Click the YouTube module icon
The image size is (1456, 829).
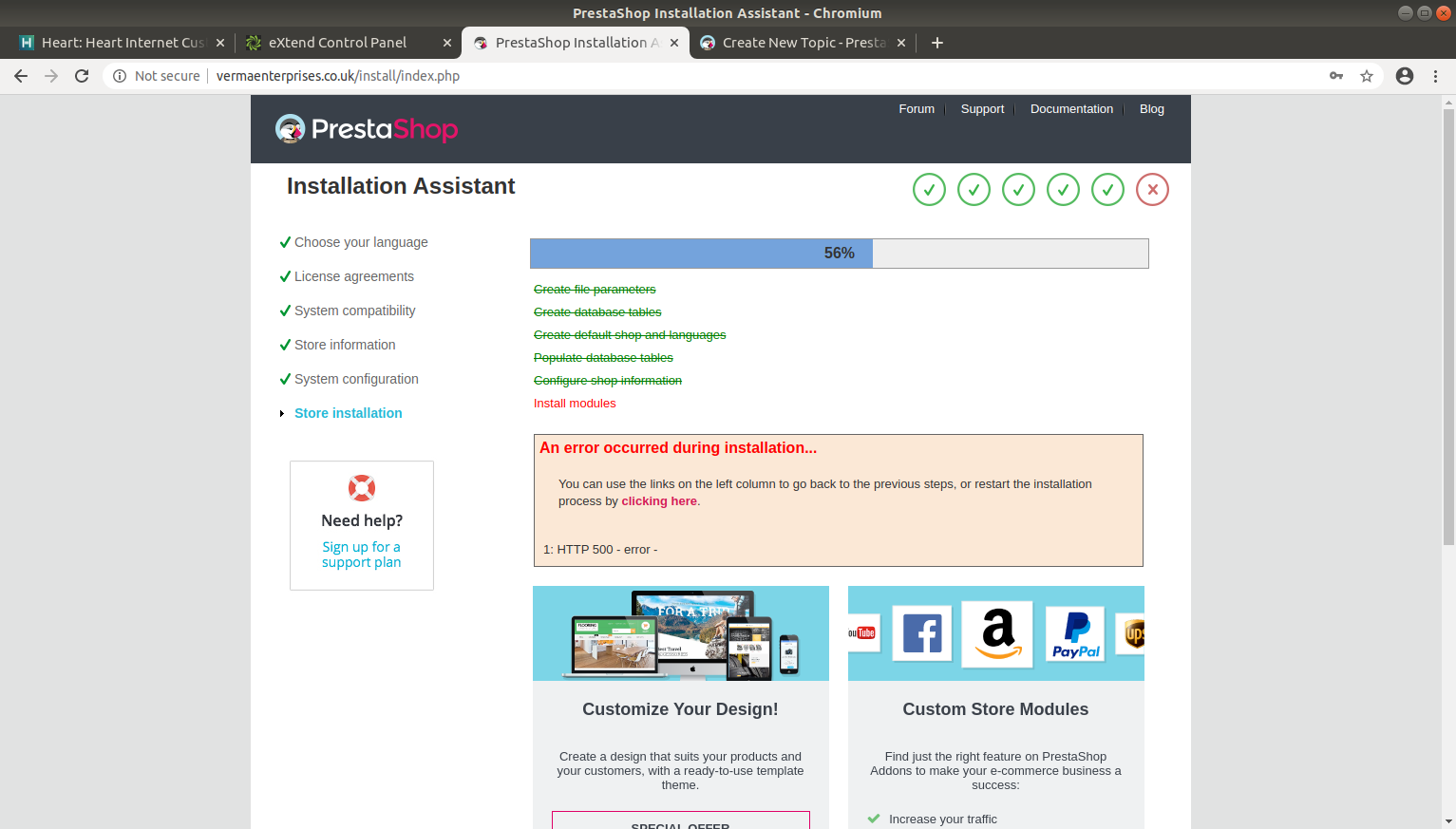[x=862, y=633]
